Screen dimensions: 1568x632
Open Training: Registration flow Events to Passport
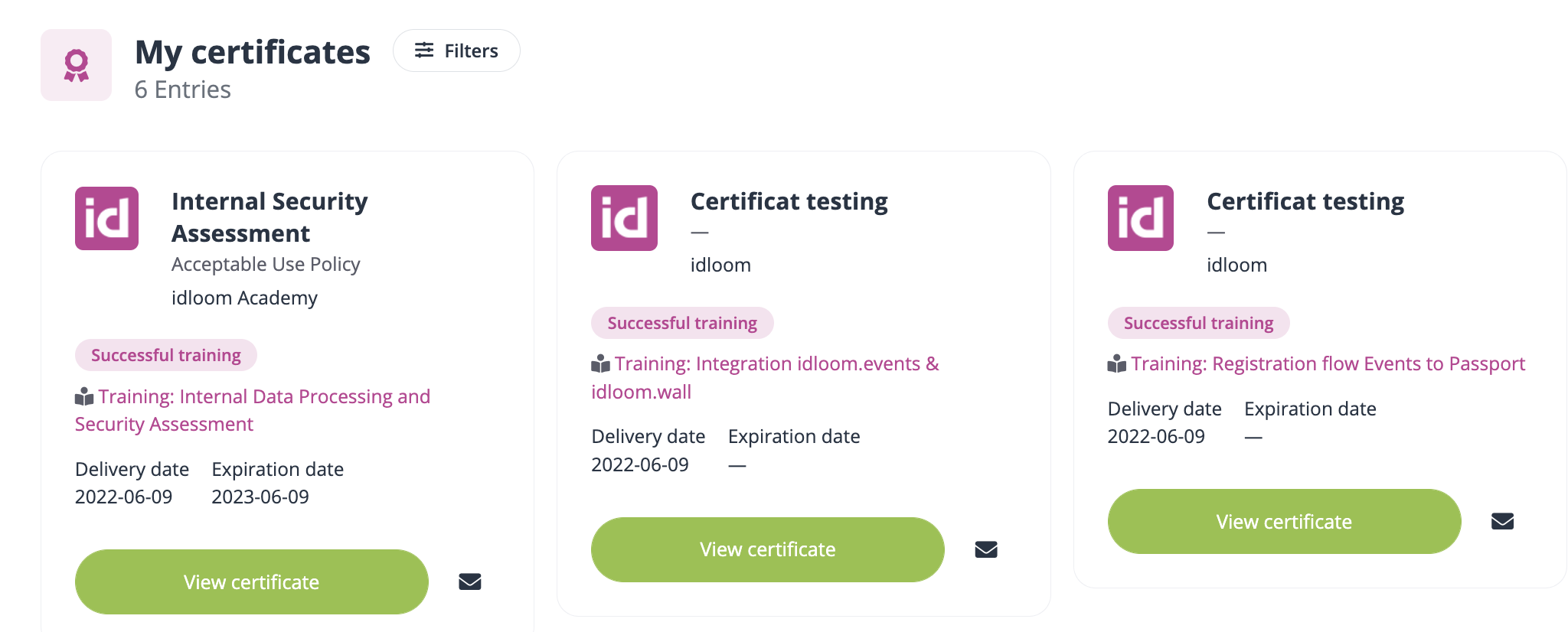[x=1328, y=363]
